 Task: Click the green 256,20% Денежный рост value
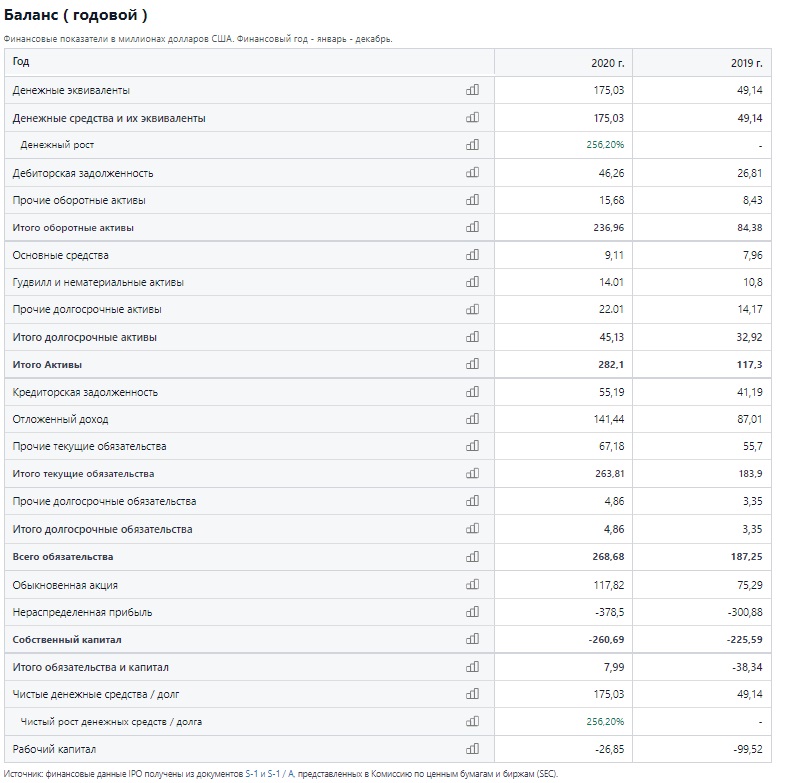pos(605,145)
